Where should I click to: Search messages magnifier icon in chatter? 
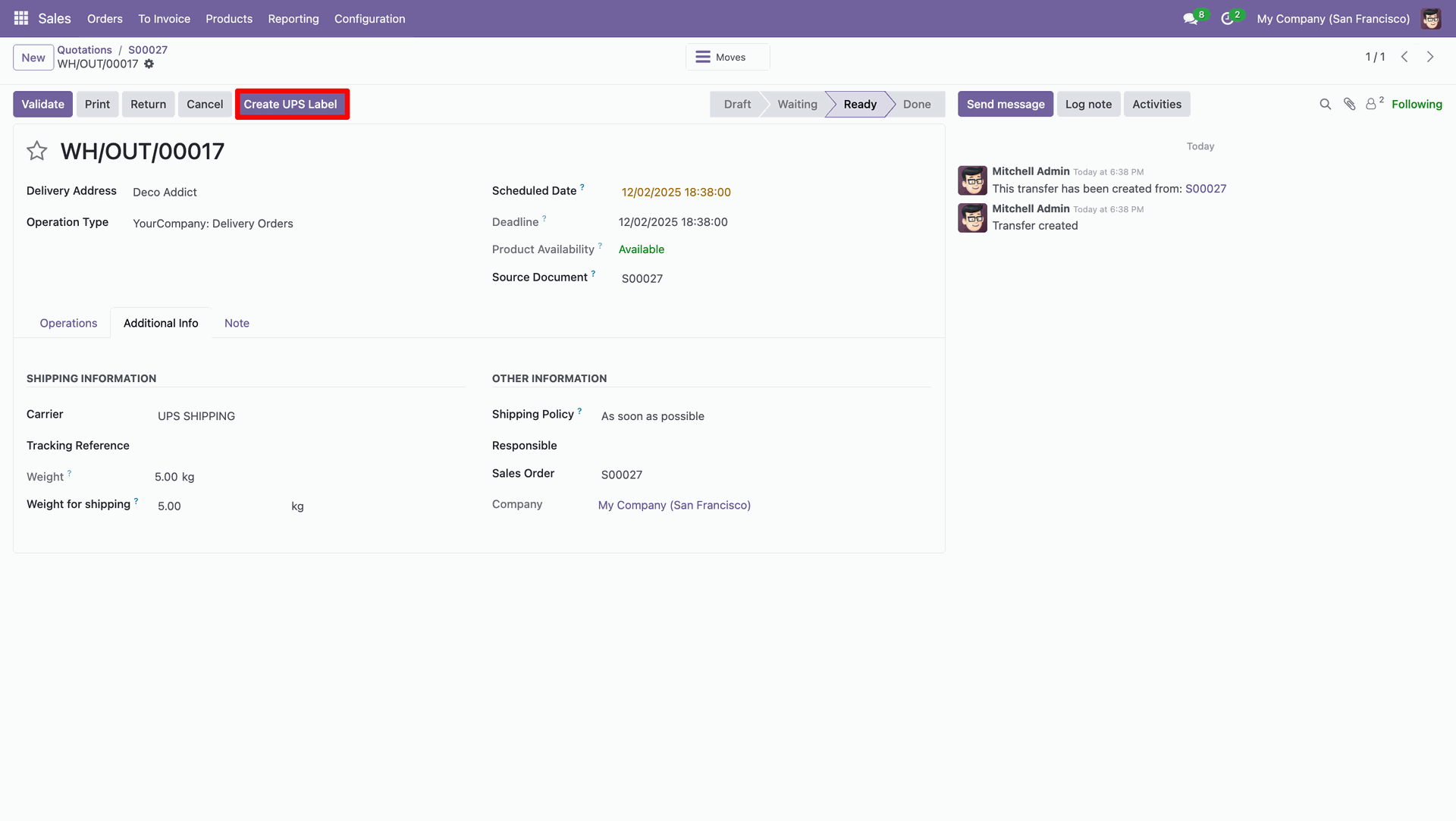[x=1325, y=105]
